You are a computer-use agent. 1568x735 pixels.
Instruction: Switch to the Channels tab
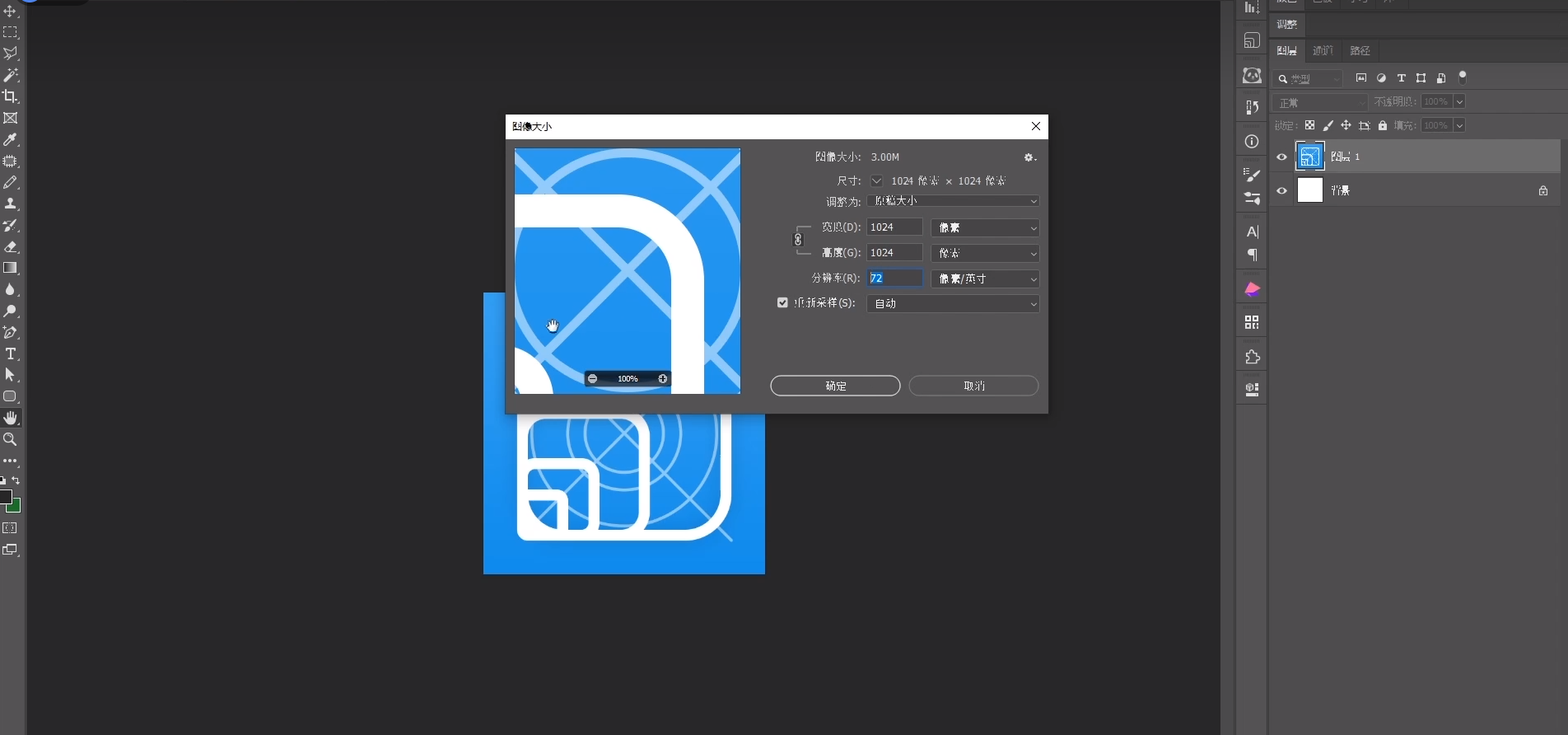1323,50
